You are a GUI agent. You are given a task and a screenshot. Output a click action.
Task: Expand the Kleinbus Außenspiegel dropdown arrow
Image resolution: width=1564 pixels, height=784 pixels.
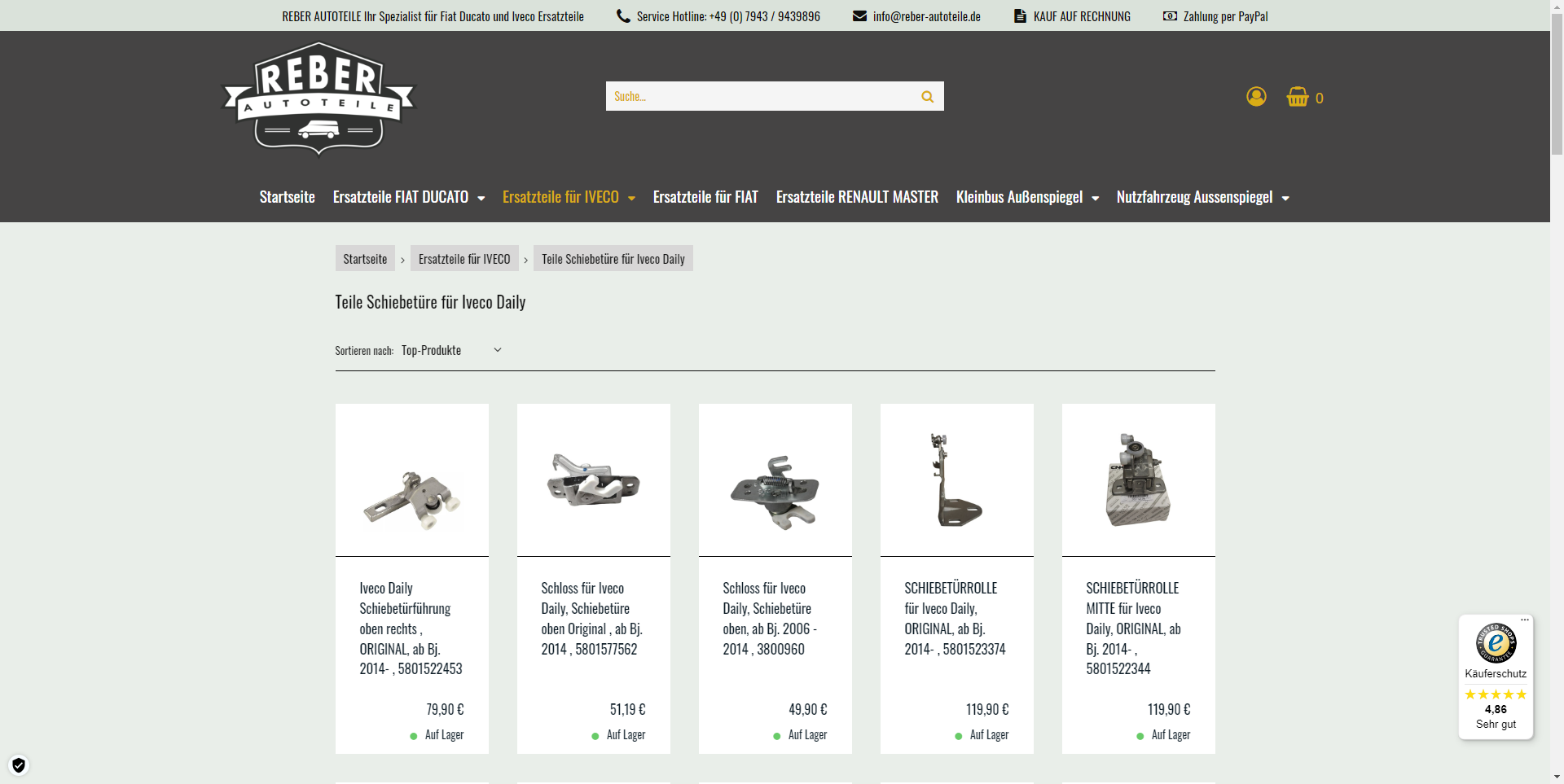[1095, 198]
